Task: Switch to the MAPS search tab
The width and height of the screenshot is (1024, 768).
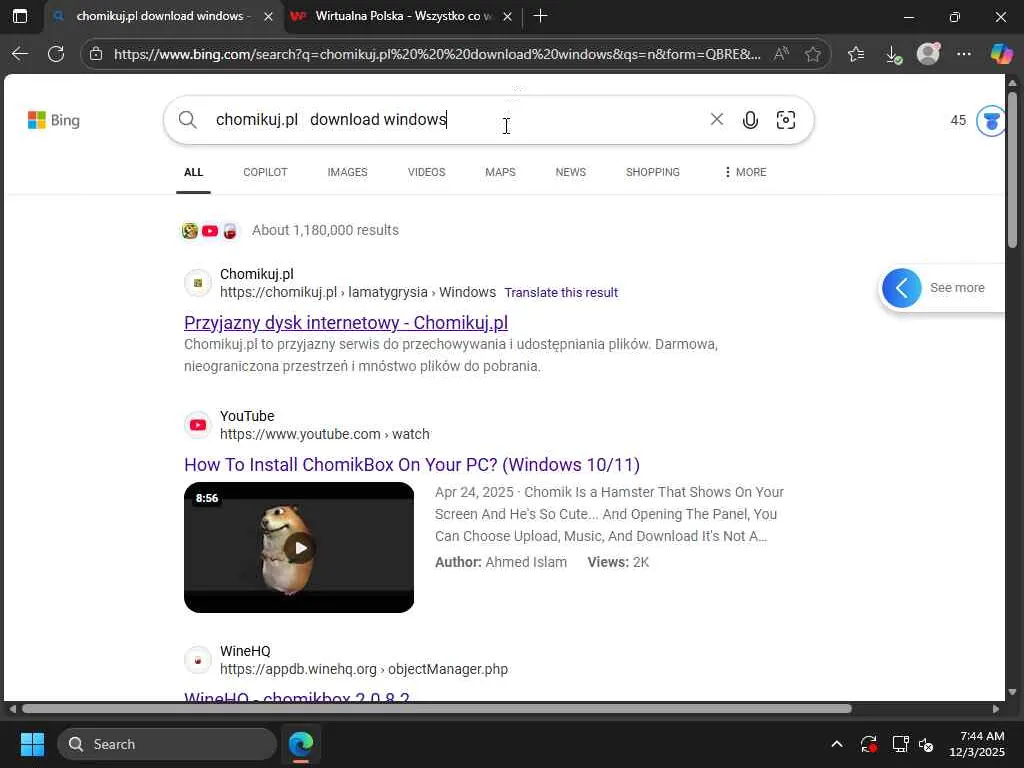Action: [500, 172]
